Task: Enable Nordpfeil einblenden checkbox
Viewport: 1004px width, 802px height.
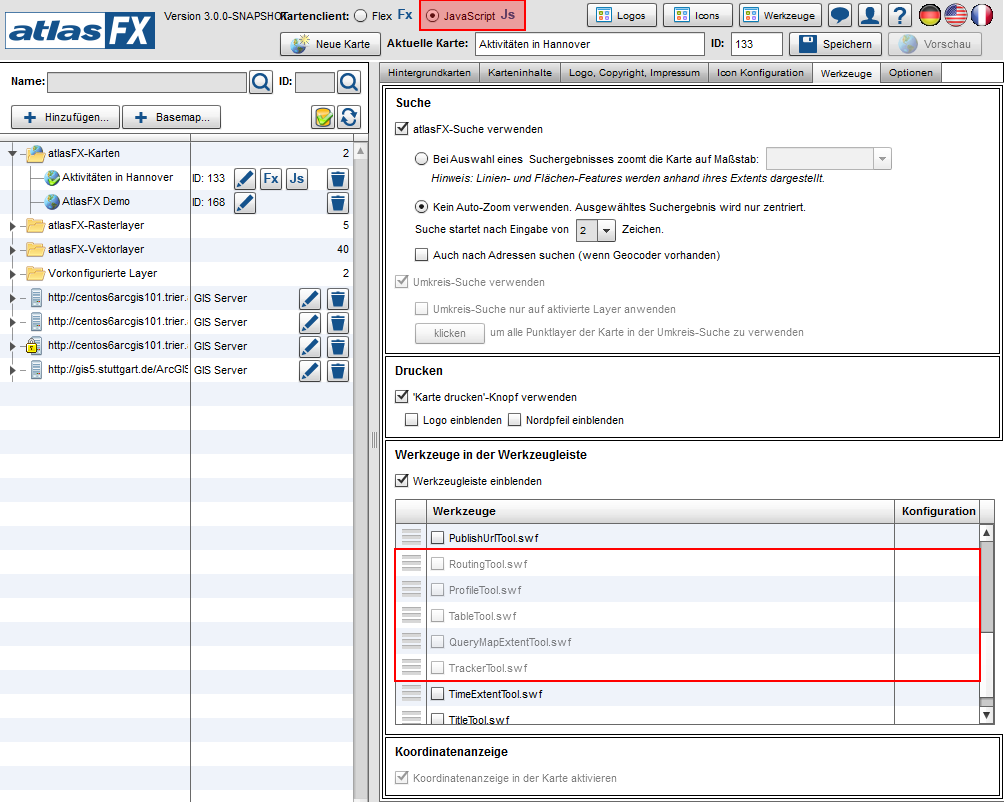Action: click(x=514, y=420)
